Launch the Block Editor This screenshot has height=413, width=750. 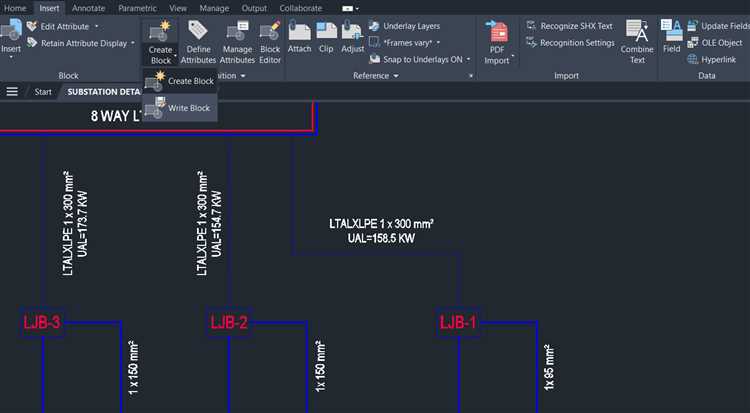pyautogui.click(x=270, y=42)
